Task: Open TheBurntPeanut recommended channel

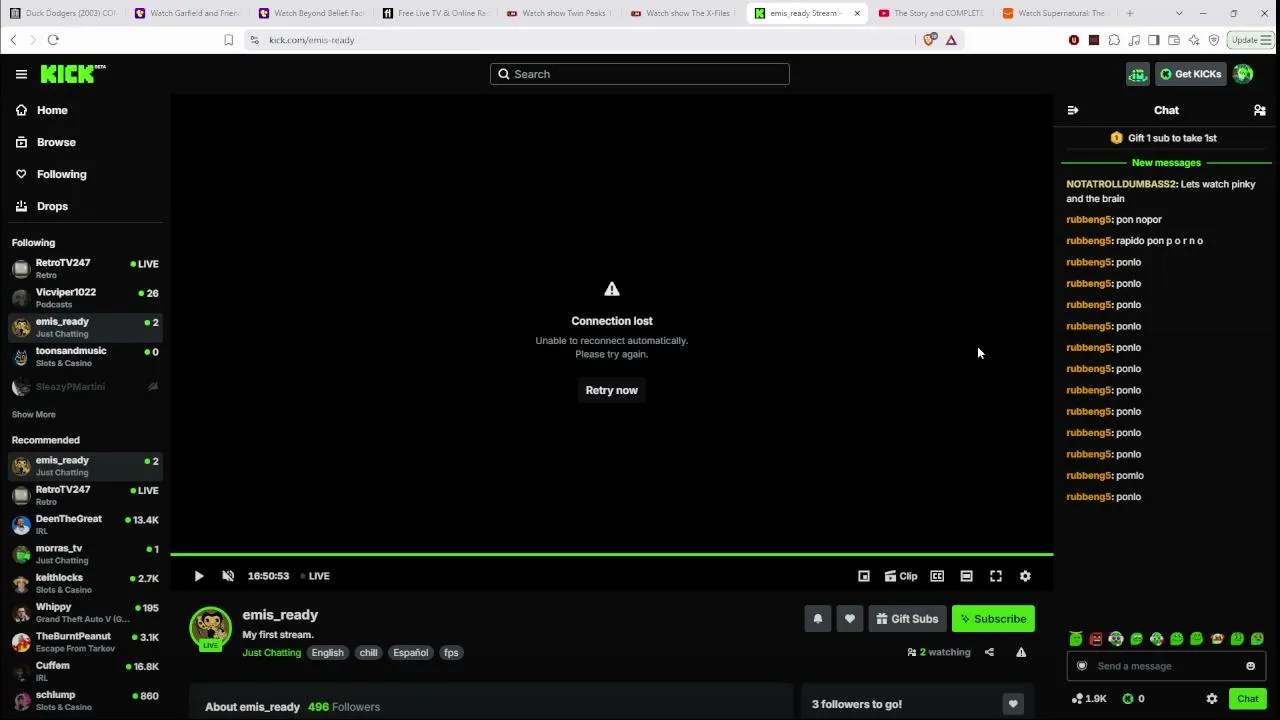Action: pyautogui.click(x=85, y=641)
